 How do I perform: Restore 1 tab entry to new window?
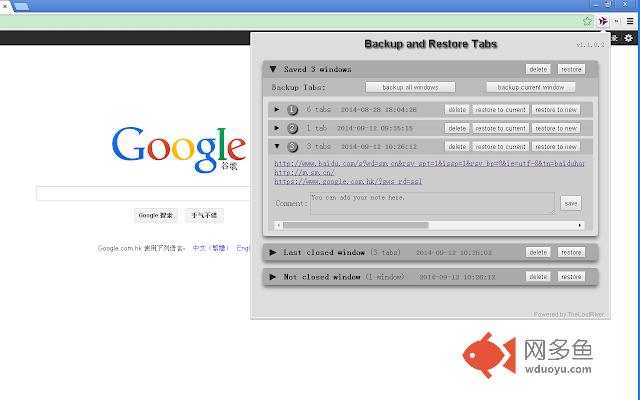coord(556,128)
